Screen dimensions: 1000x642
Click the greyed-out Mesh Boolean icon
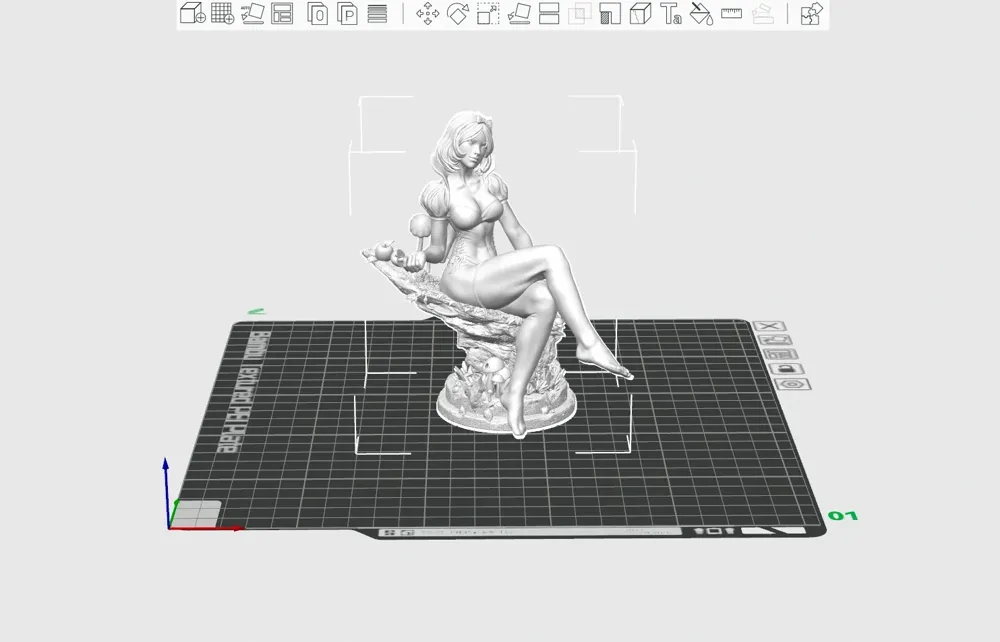coord(579,13)
